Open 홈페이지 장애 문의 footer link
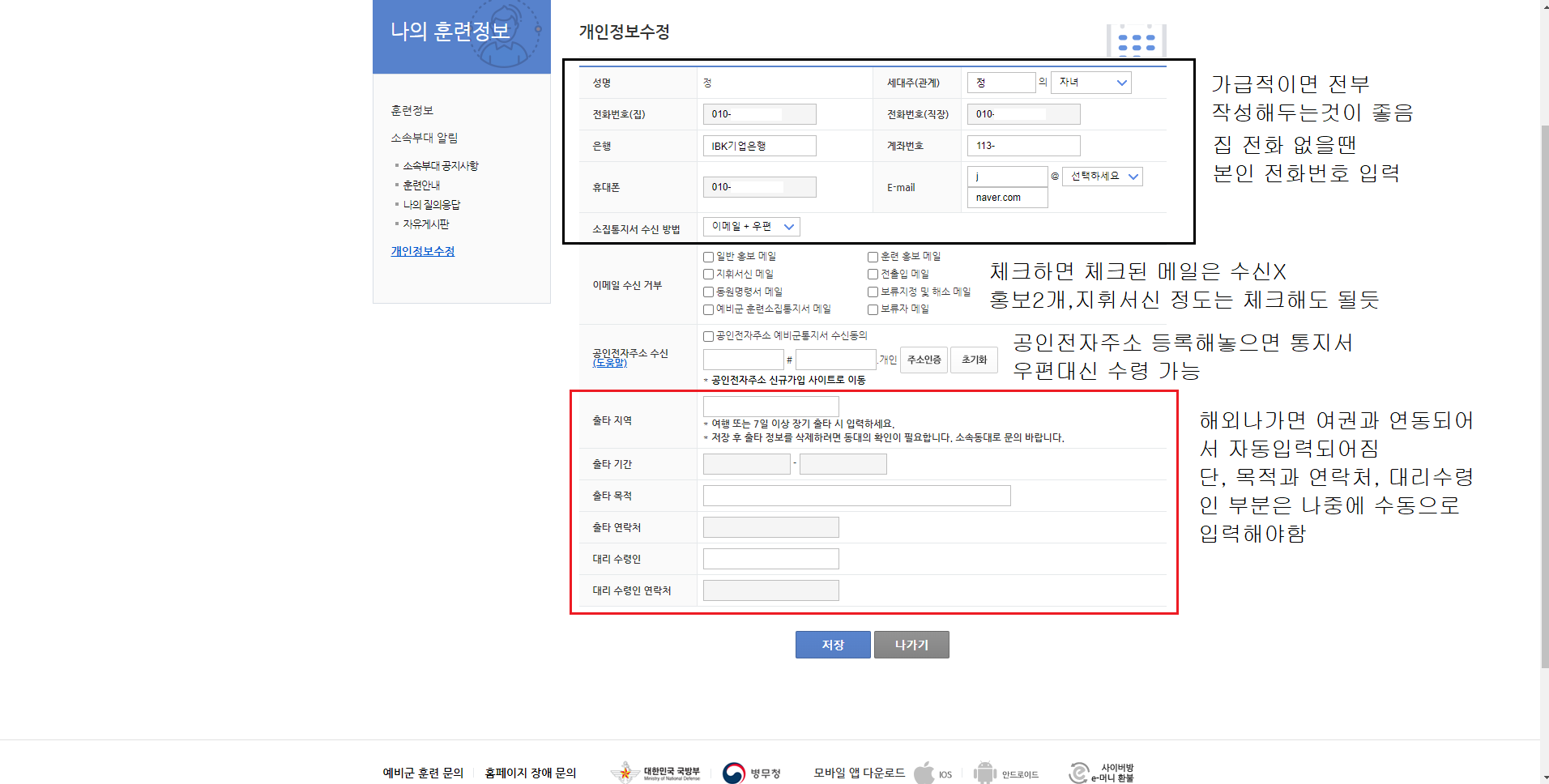Image resolution: width=1549 pixels, height=784 pixels. 531,773
